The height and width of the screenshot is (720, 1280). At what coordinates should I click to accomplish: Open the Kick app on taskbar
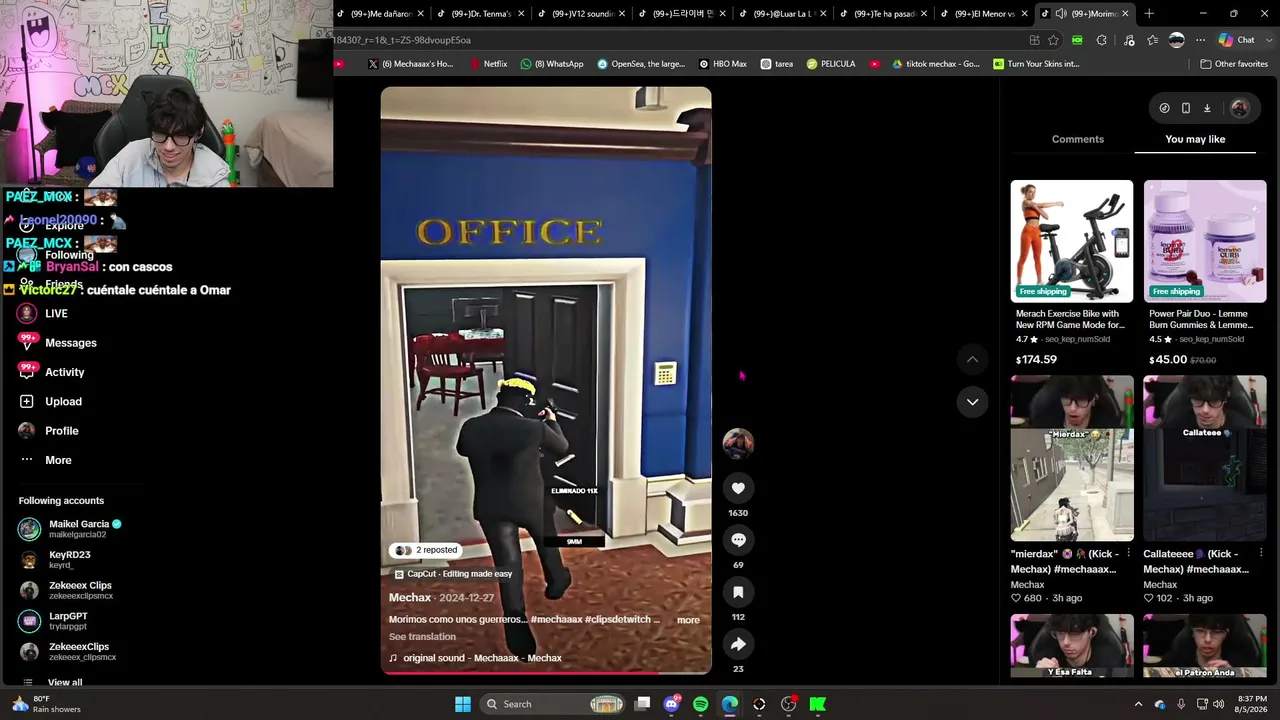pos(818,704)
